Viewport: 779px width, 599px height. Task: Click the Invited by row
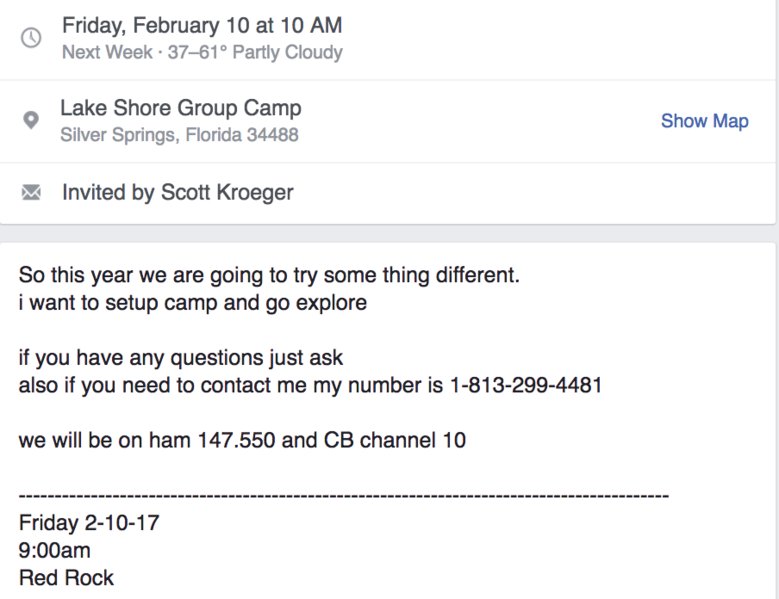pos(388,192)
